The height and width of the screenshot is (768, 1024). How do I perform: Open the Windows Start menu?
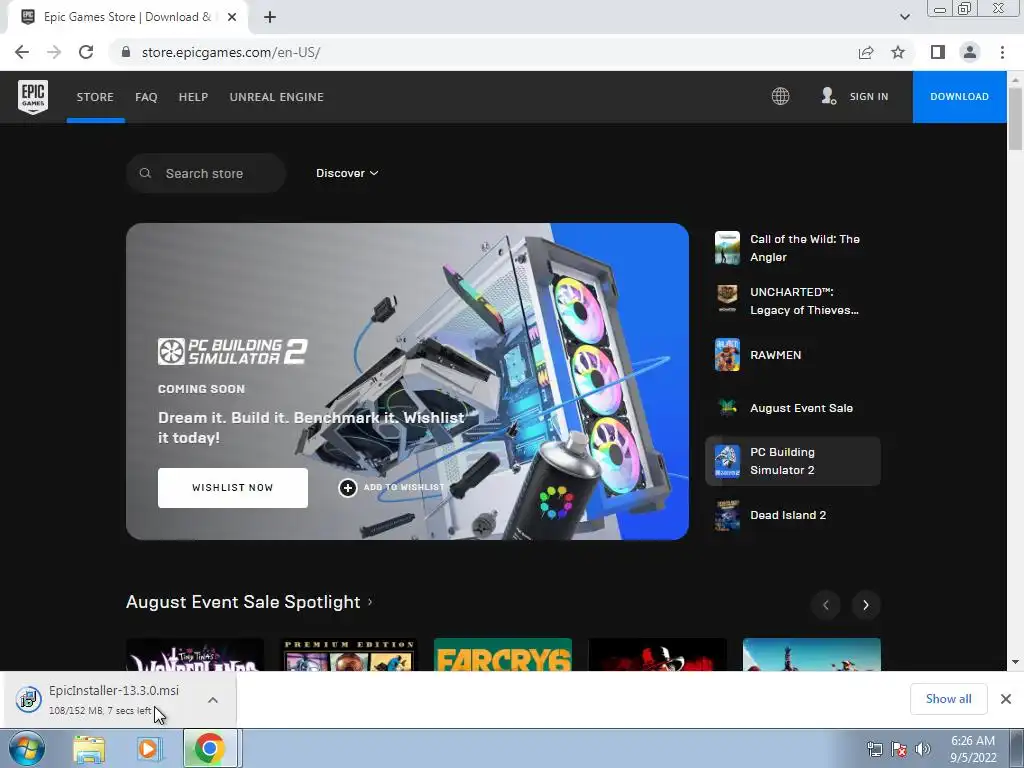[27, 748]
